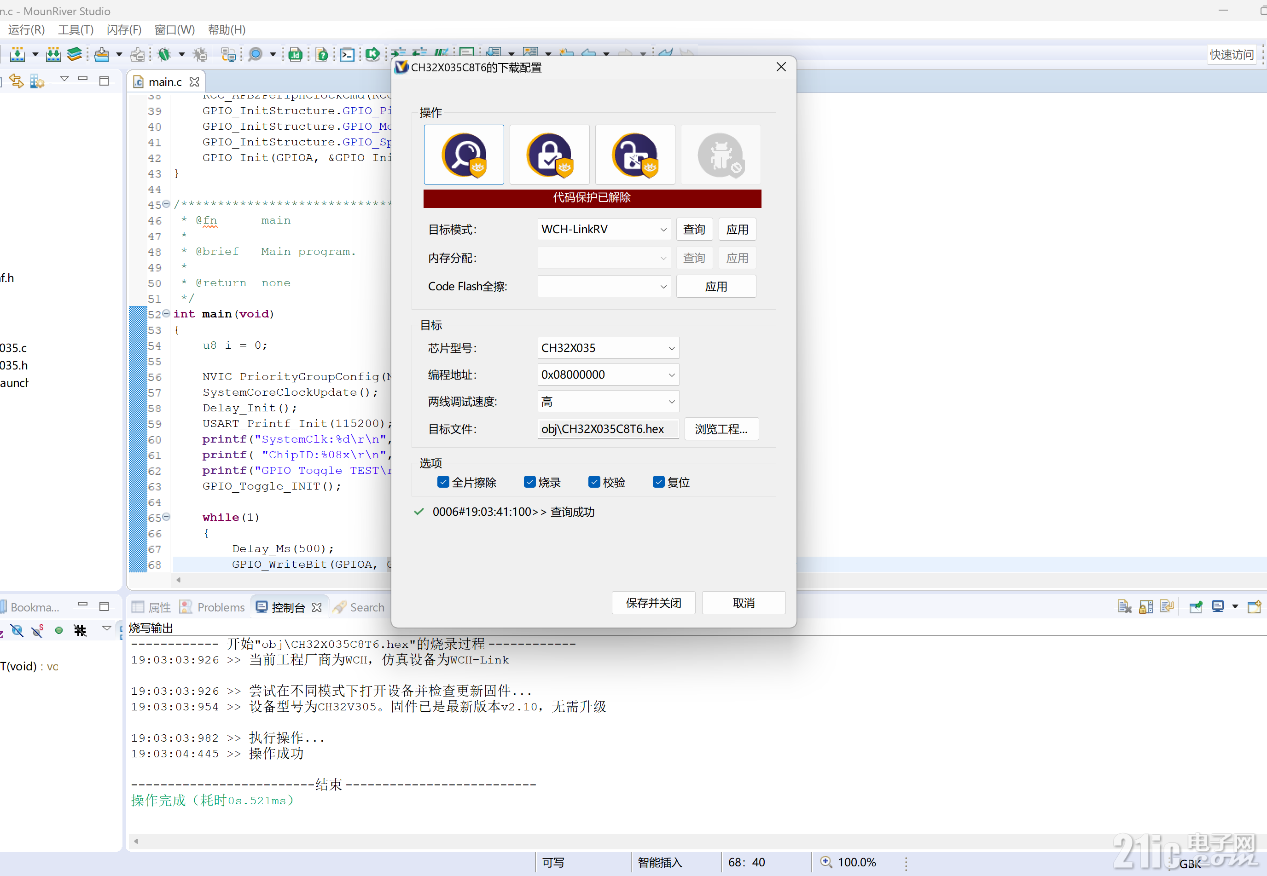Viewport: 1267px width, 876px height.
Task: Click the 智能插入 status bar entry
Action: pos(660,862)
